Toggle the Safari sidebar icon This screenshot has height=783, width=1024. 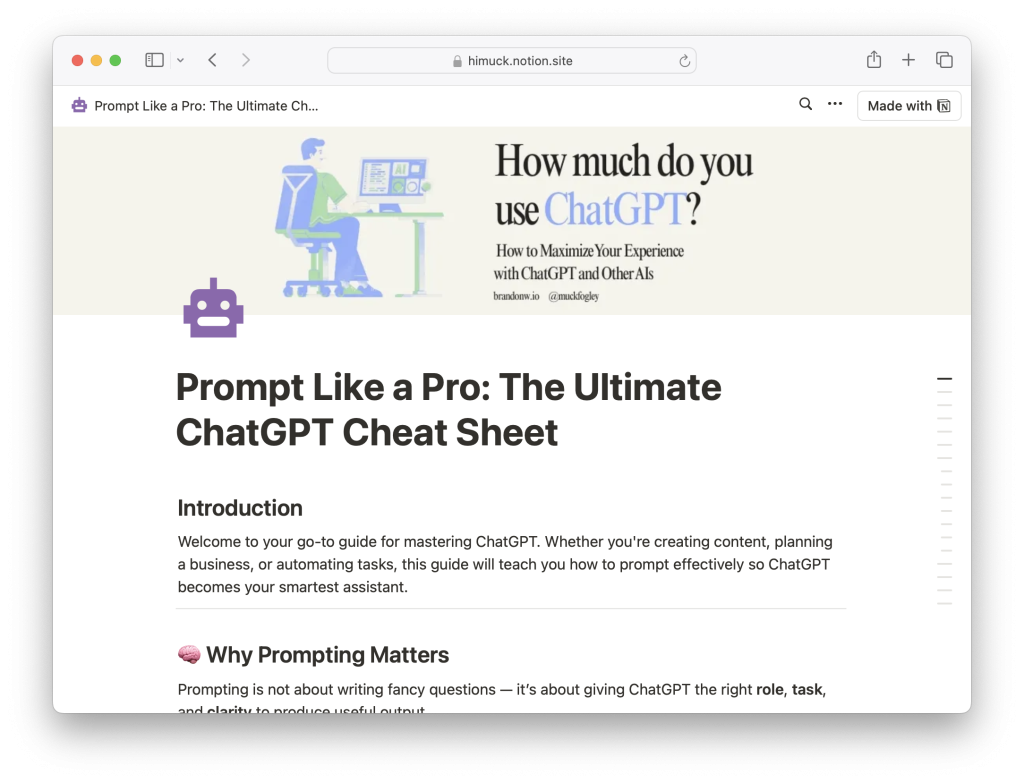(x=154, y=60)
